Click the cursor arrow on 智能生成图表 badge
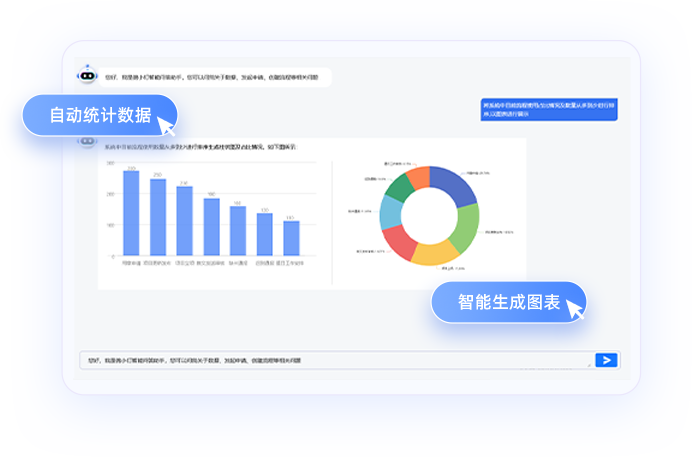Screen dimensions: 692x457 point(575,311)
